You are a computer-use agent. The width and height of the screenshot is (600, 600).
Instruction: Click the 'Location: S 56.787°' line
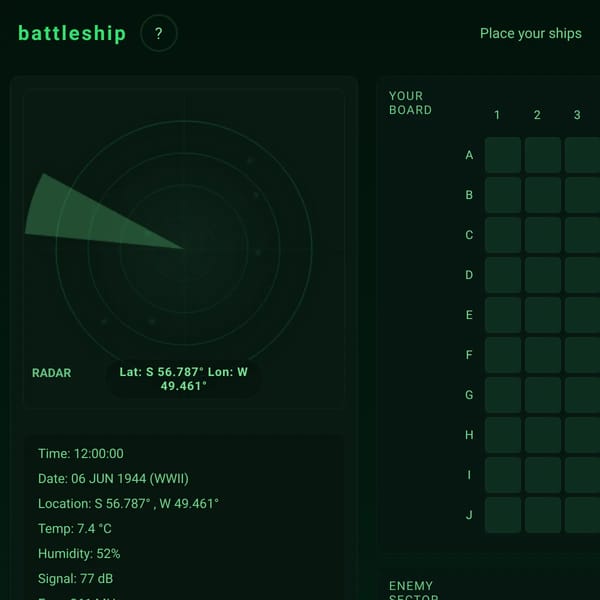click(x=129, y=504)
